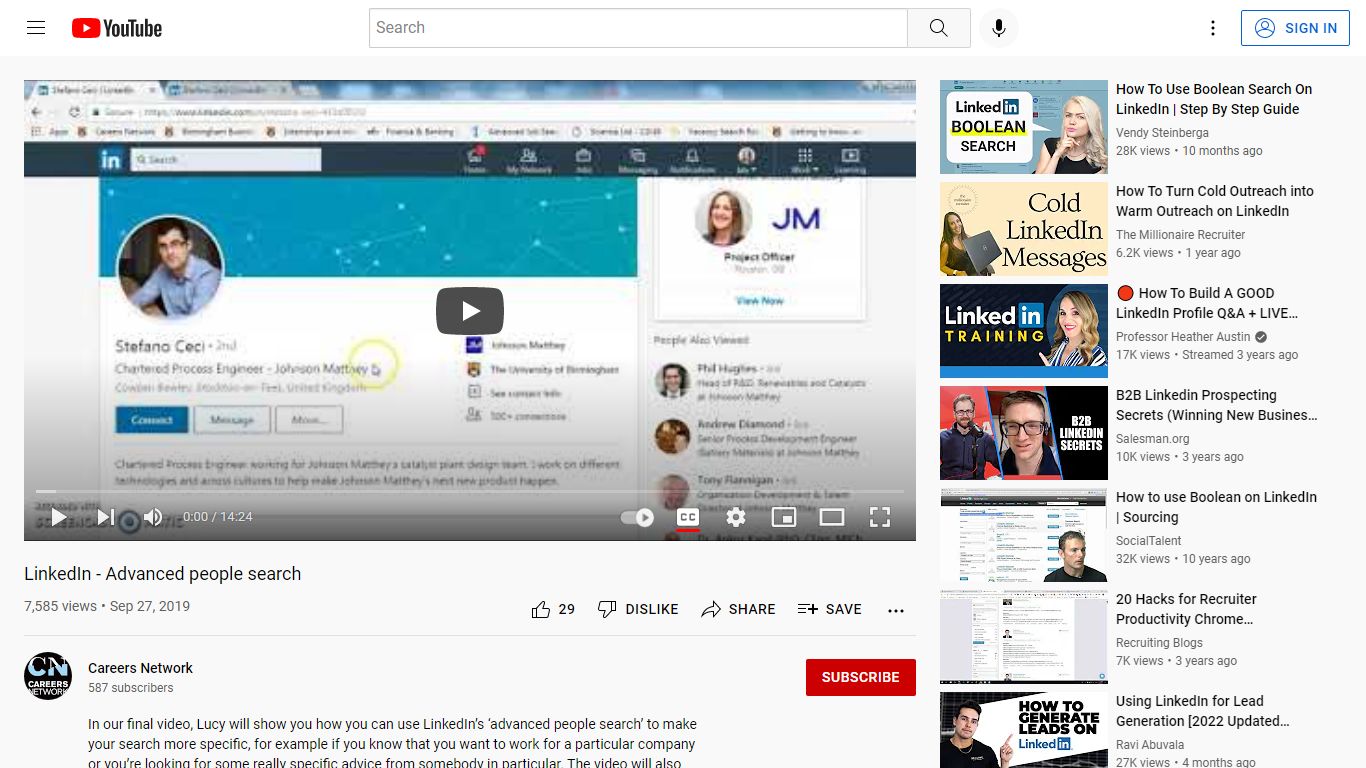Screen dimensions: 1366x768
Task: Open 'B2B Linkedin Prospecting Secrets' title
Action: (x=1217, y=405)
